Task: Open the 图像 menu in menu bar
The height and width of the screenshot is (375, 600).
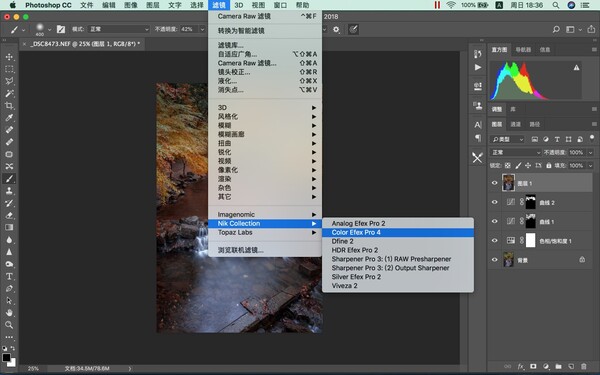Action: (131, 5)
